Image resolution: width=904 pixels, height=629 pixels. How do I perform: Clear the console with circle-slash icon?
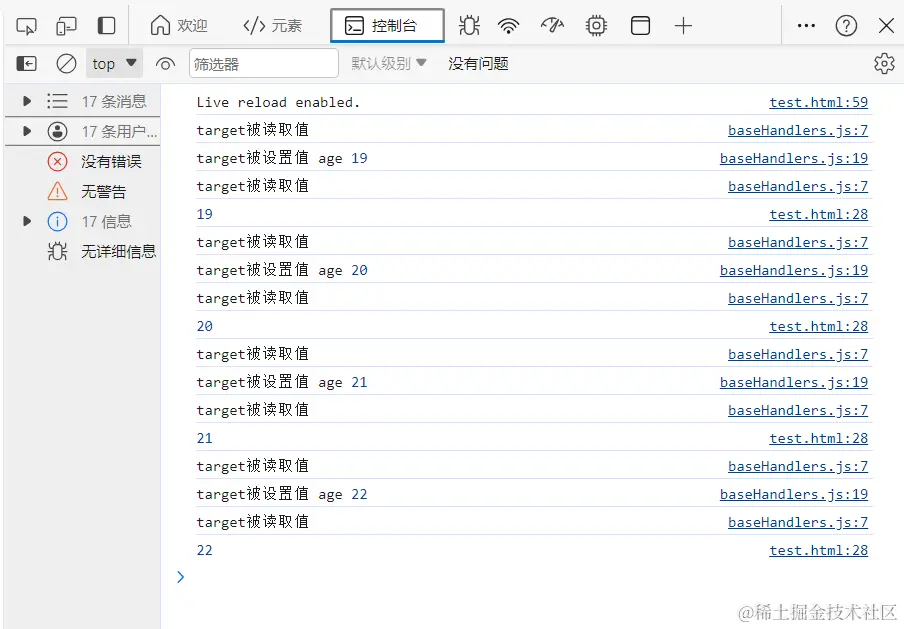tap(66, 63)
